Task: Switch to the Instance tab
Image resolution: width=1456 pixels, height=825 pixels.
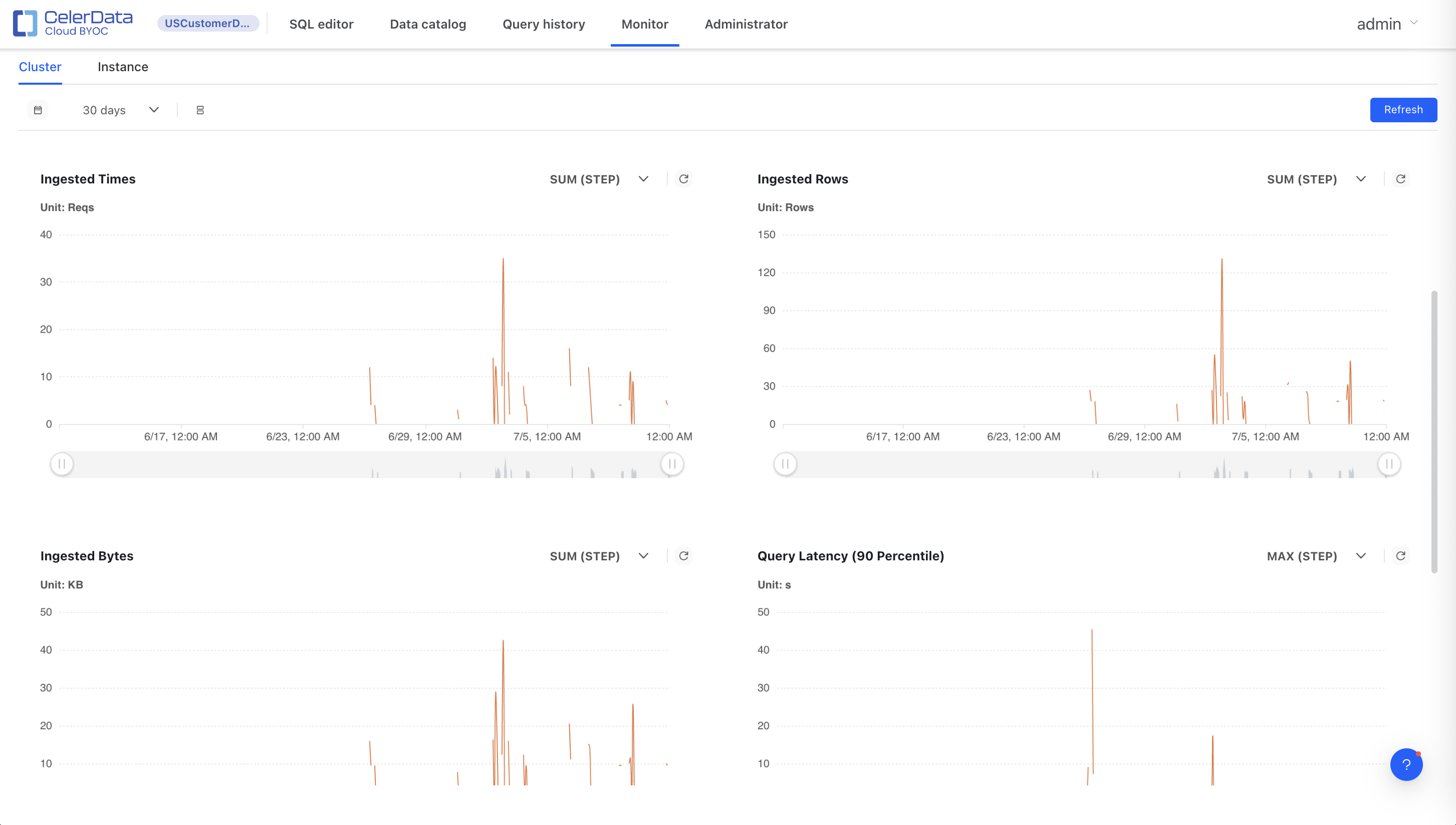Action: coord(123,67)
